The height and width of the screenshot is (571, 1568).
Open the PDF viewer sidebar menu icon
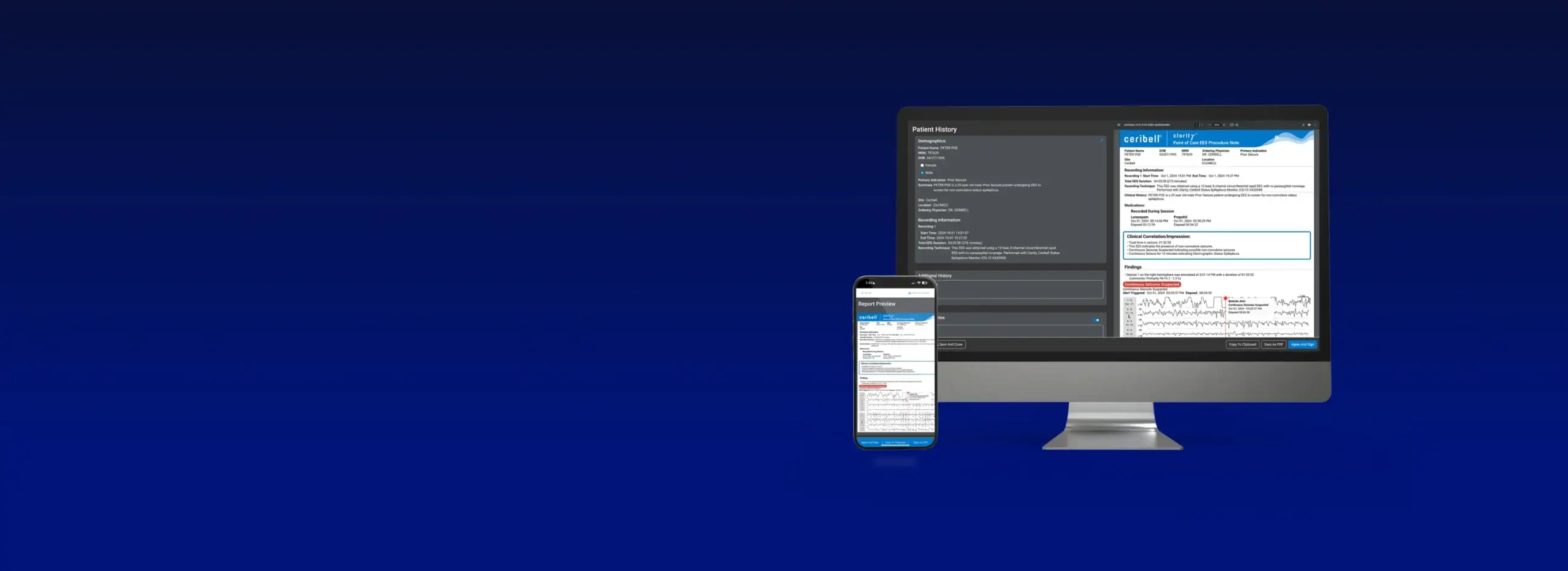[x=1118, y=125]
